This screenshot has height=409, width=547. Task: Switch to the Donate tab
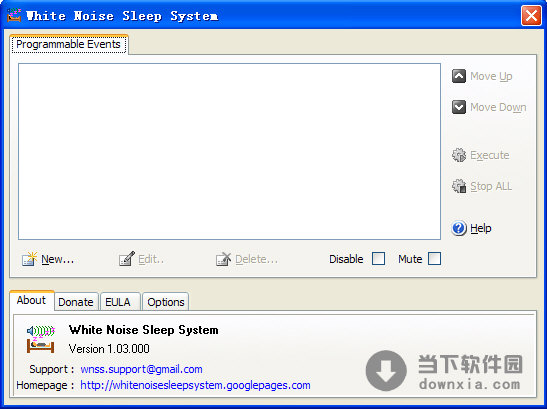click(x=76, y=302)
